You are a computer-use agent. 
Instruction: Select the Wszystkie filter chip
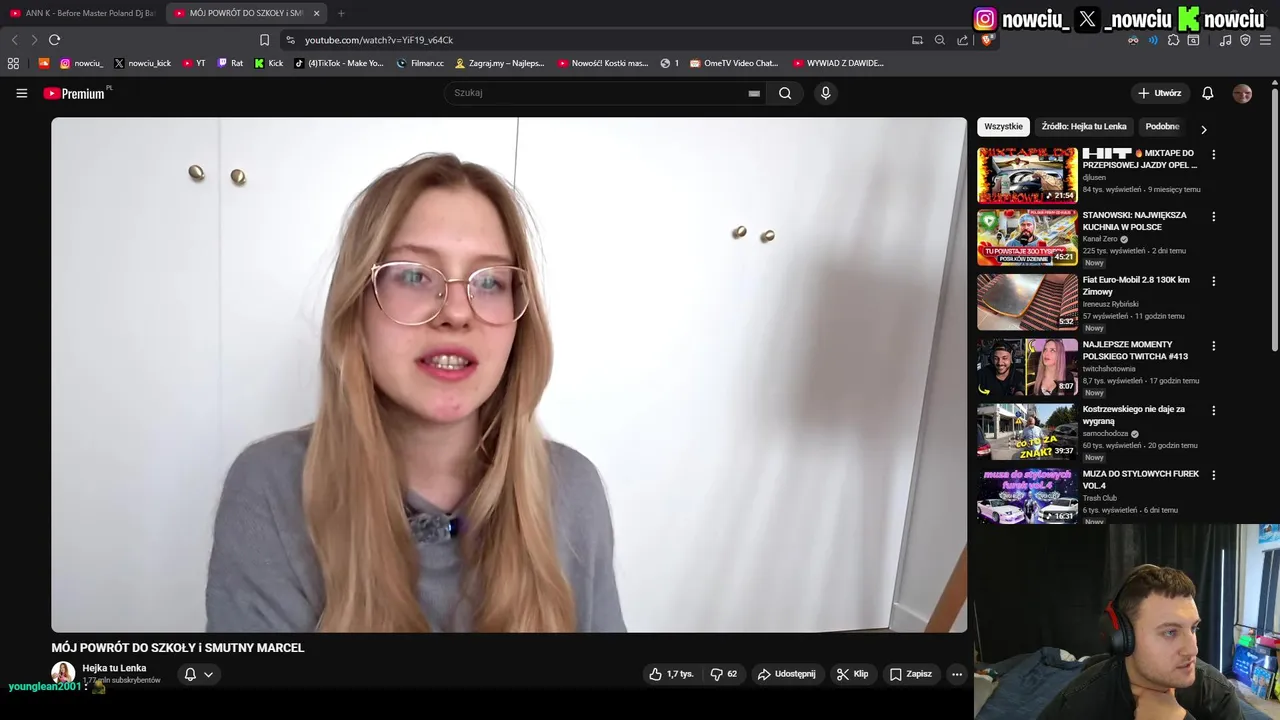coord(1003,127)
